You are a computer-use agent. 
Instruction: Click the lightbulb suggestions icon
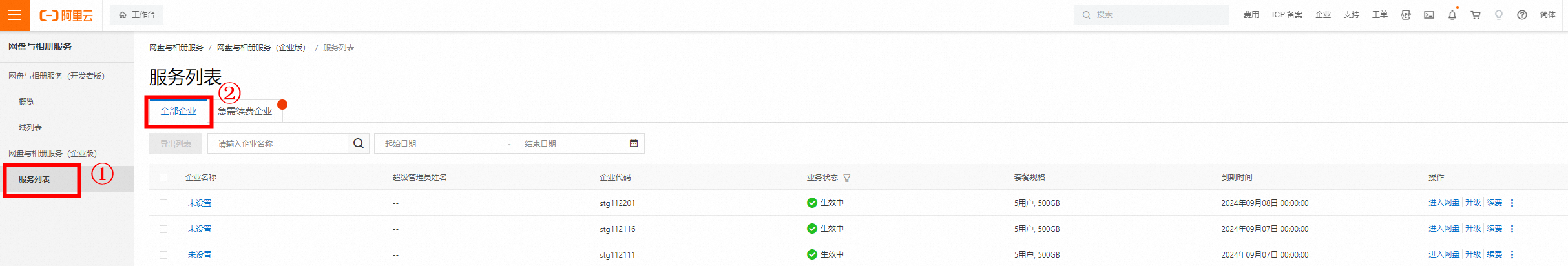(1498, 15)
